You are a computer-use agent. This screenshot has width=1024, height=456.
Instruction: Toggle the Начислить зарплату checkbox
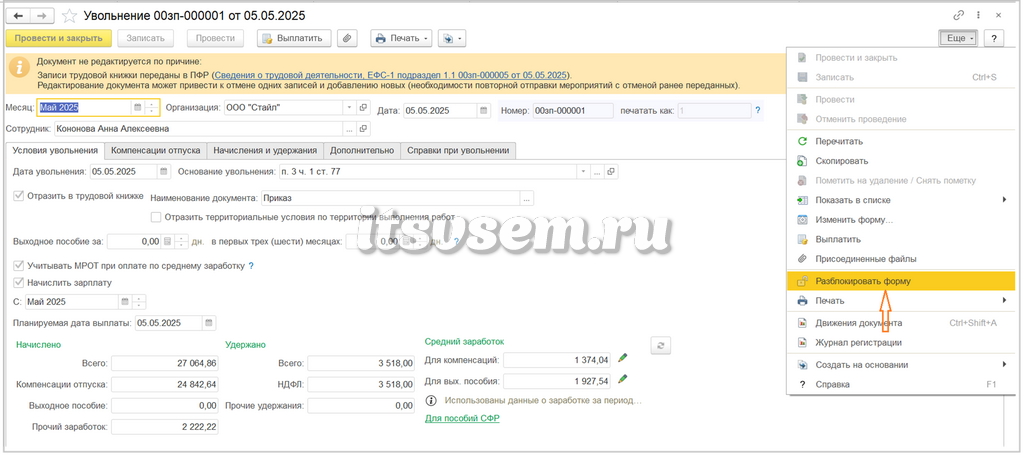18,283
